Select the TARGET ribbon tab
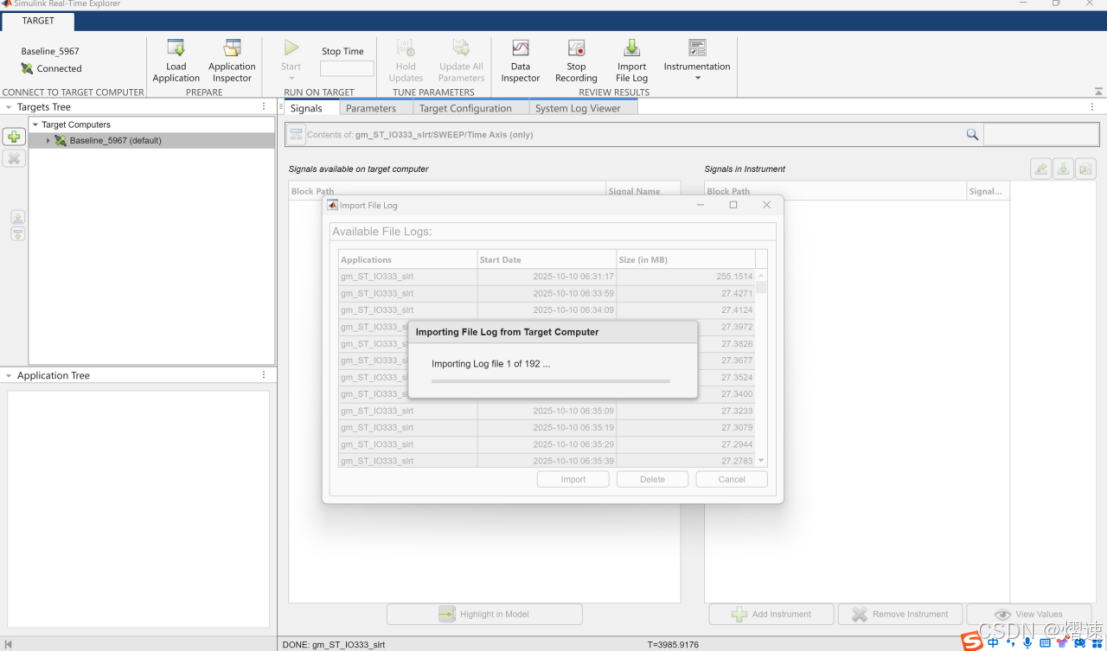This screenshot has height=651, width=1108. coord(38,20)
